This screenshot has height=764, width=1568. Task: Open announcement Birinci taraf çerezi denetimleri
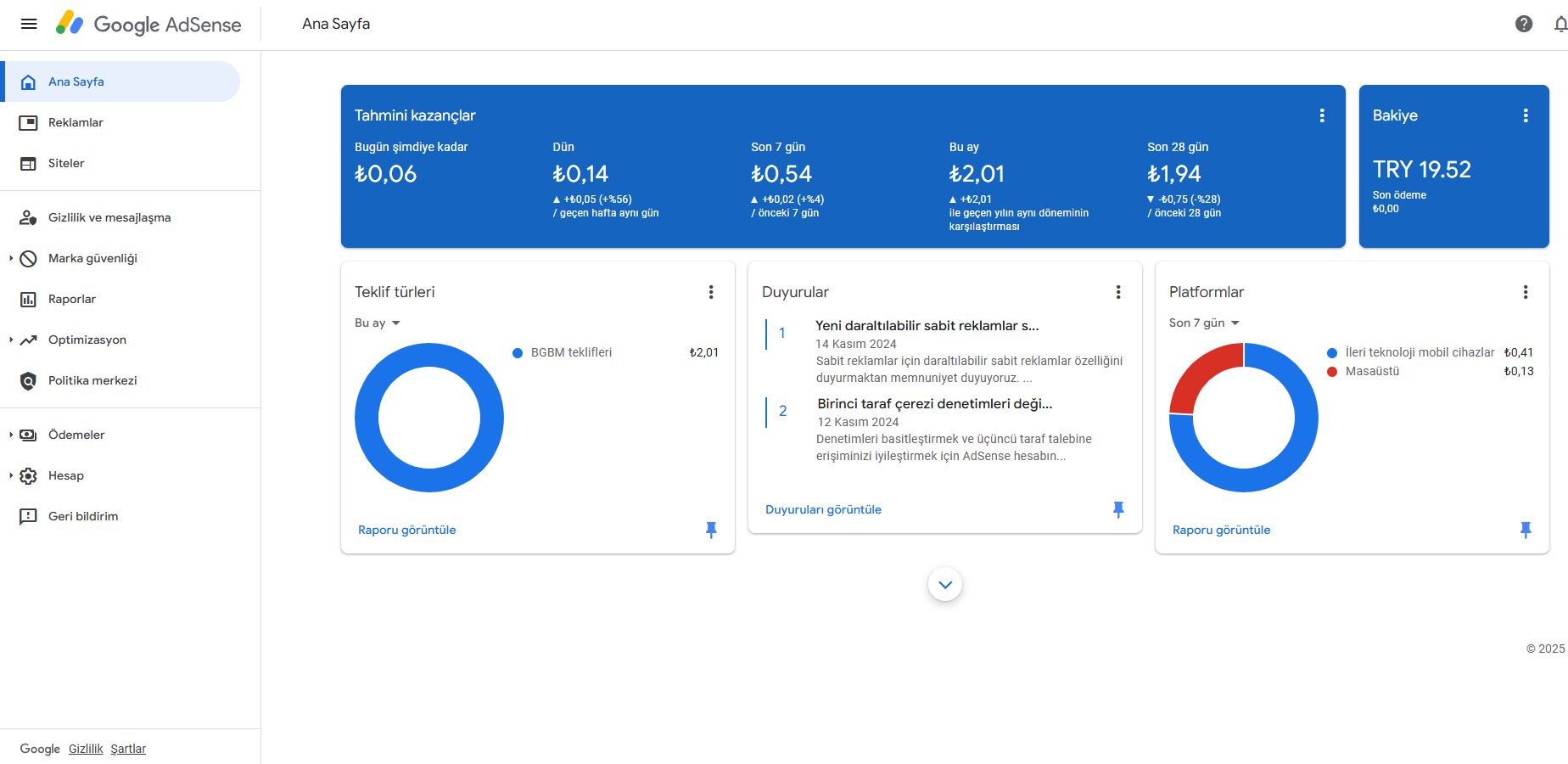point(935,404)
